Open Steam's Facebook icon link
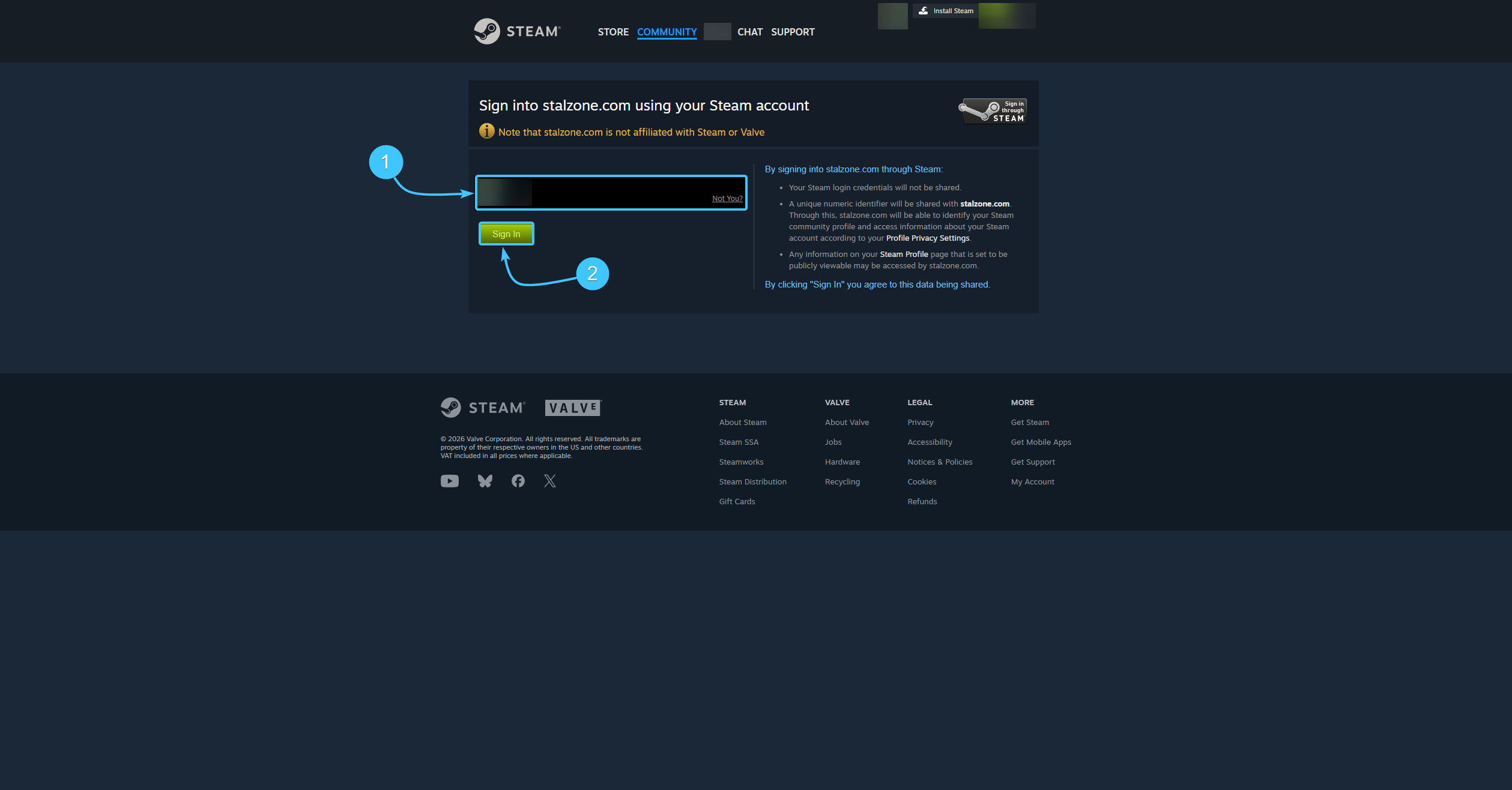 click(x=518, y=481)
